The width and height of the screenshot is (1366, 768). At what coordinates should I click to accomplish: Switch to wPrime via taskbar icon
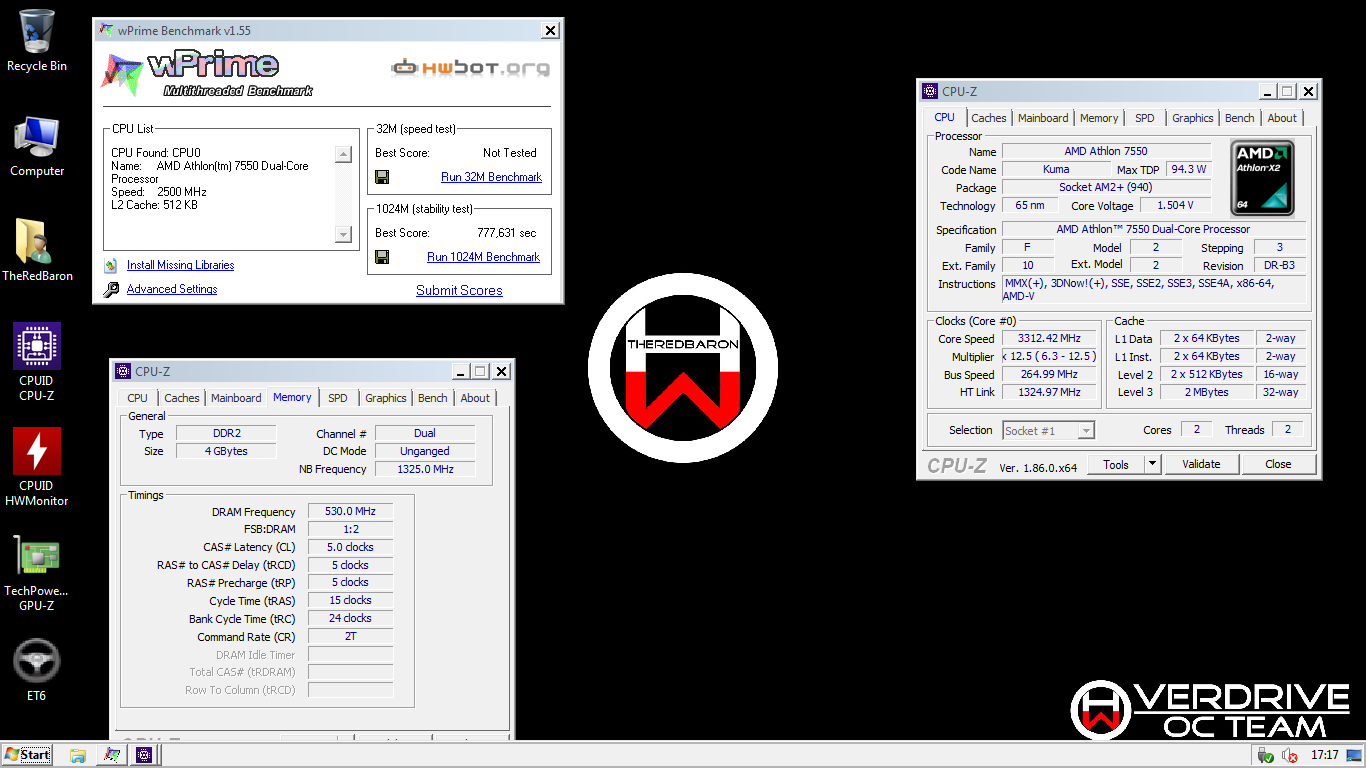click(x=111, y=755)
